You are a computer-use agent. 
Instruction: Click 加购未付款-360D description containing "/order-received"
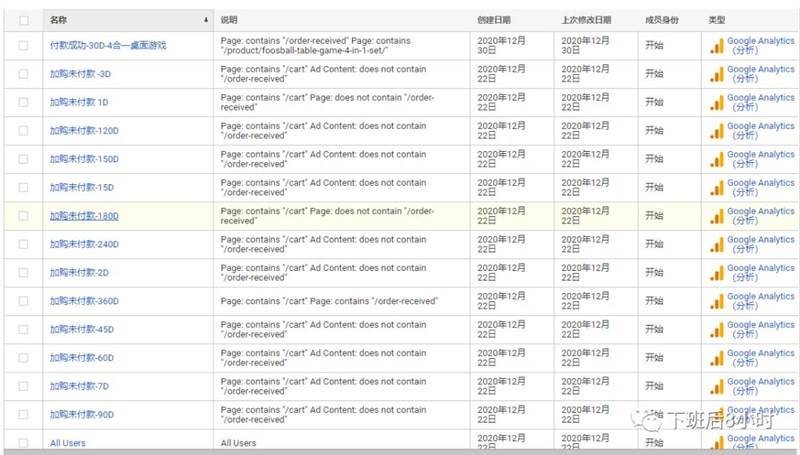coord(329,301)
